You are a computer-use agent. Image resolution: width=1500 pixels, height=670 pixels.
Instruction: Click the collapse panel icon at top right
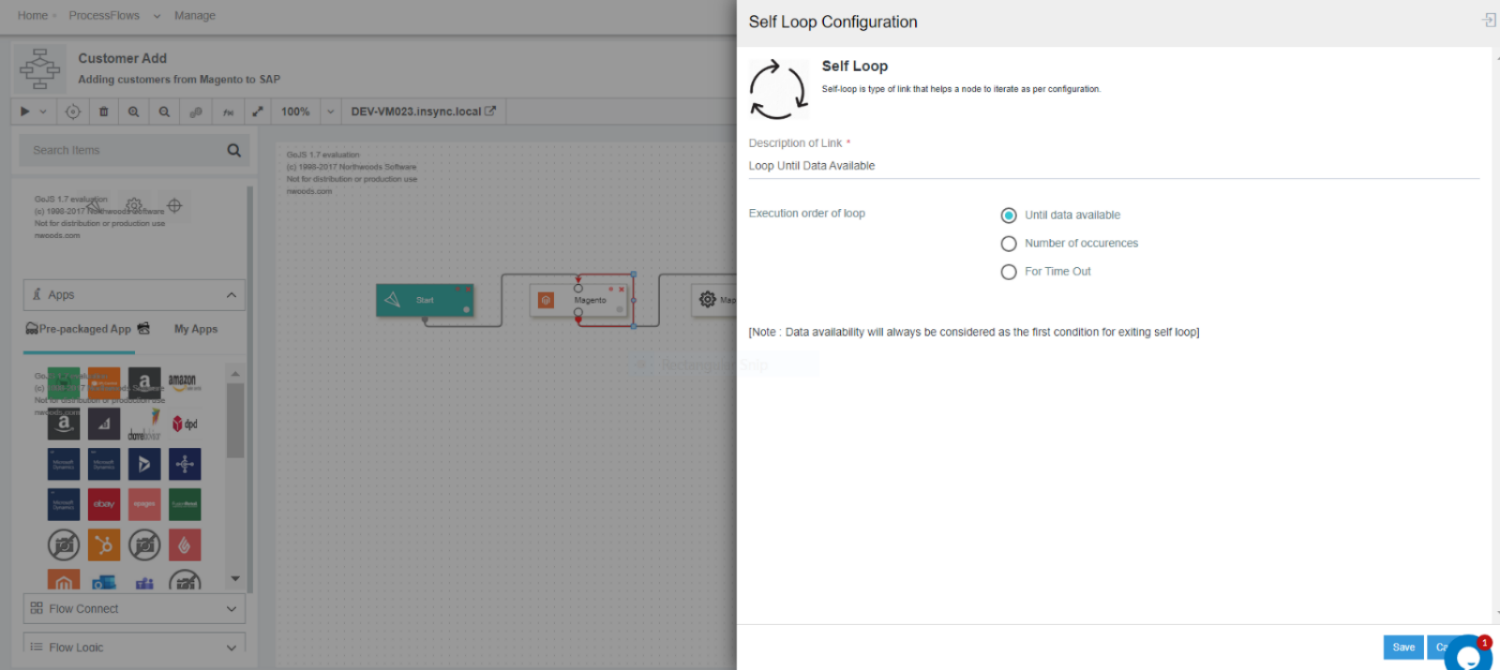coord(1488,21)
